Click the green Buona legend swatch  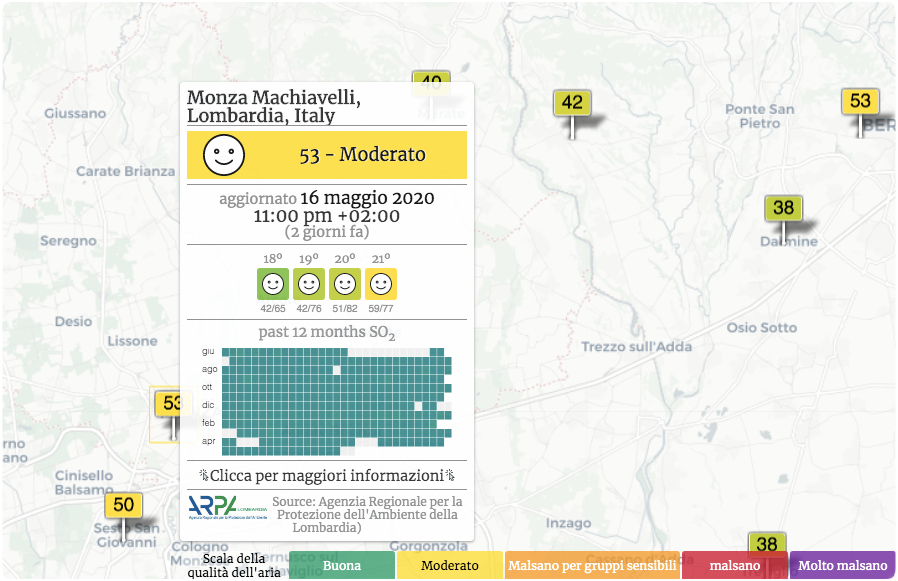point(342,566)
